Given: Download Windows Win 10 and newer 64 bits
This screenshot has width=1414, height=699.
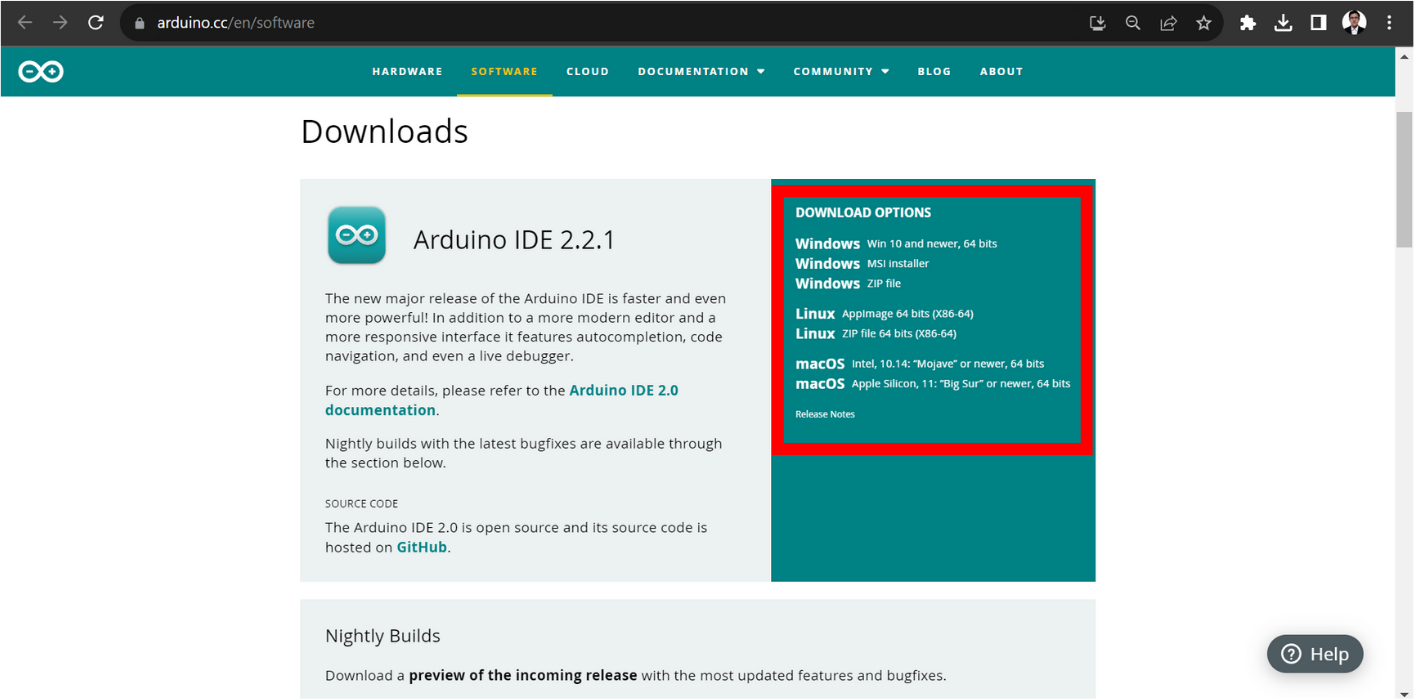Looking at the screenshot, I should tap(896, 243).
